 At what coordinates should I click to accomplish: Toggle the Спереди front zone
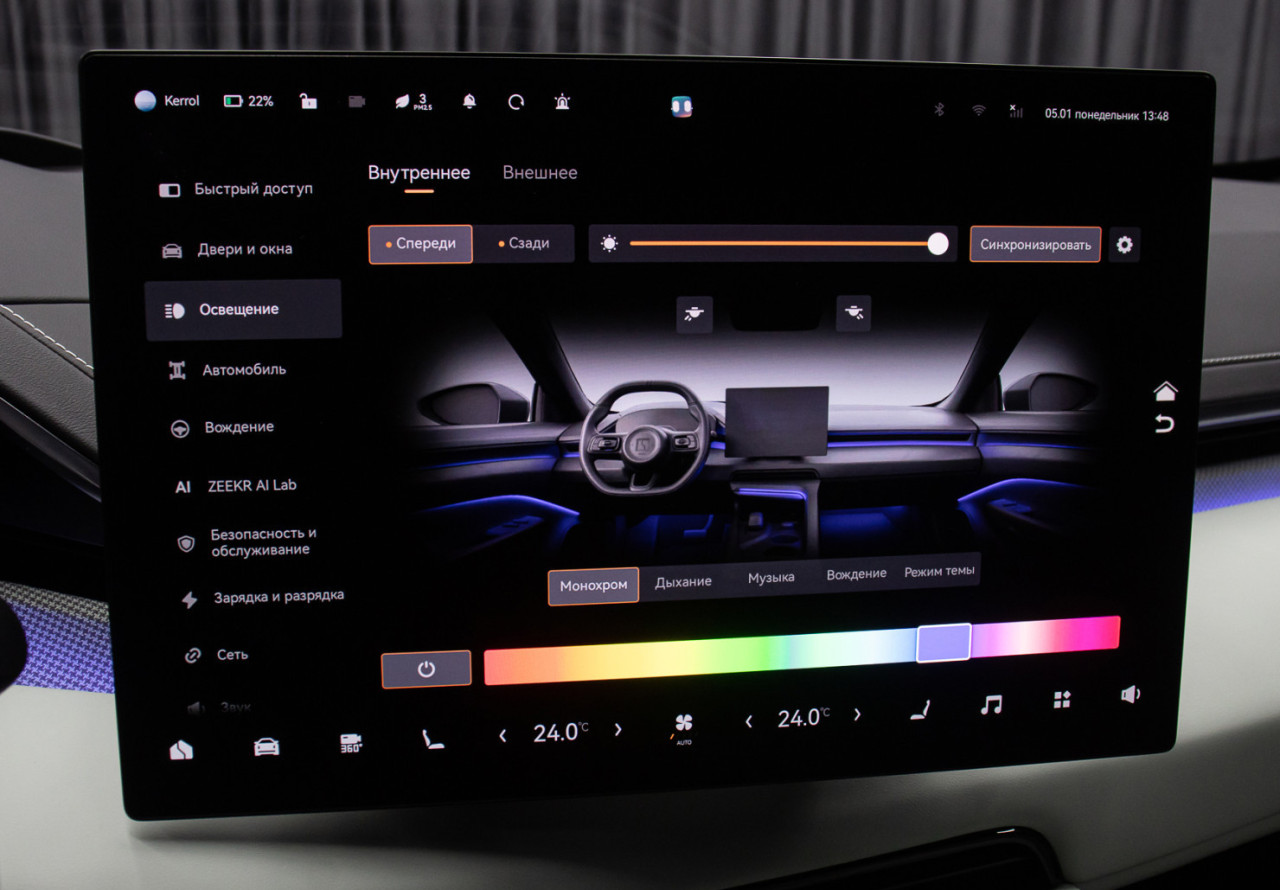(420, 244)
